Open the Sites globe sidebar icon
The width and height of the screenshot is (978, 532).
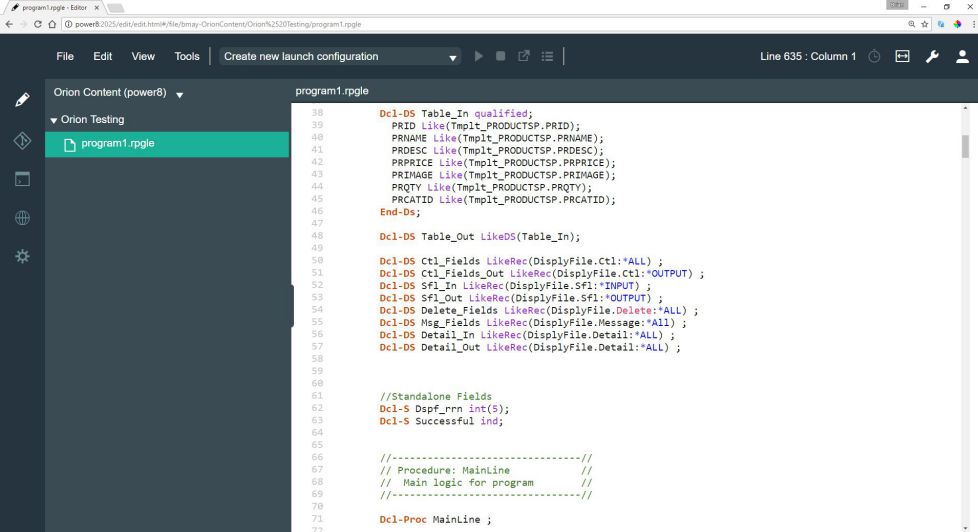22,218
